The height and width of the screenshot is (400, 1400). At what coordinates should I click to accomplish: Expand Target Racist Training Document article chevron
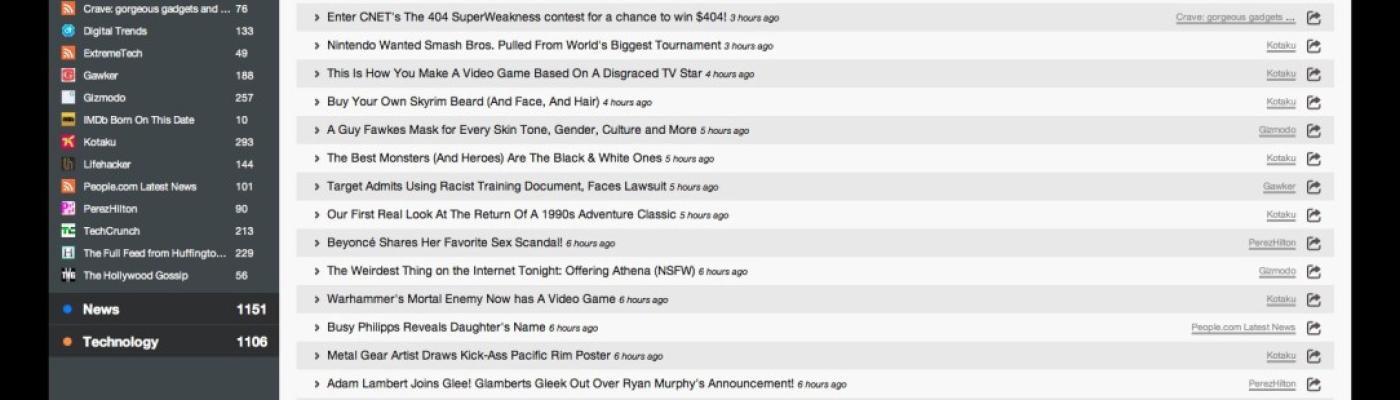coord(317,187)
